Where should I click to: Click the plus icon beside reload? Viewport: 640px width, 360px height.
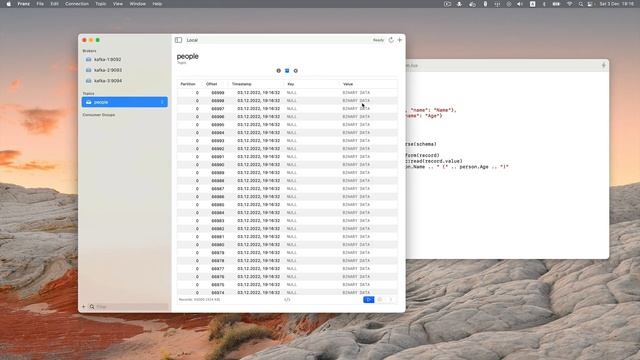(x=400, y=40)
